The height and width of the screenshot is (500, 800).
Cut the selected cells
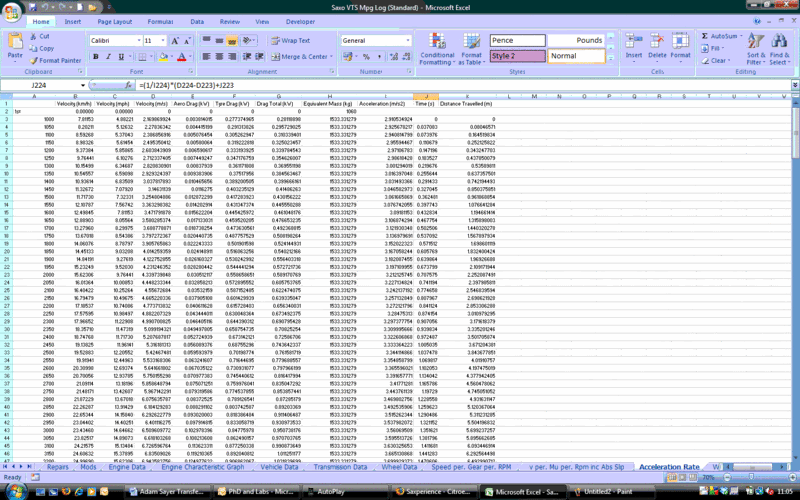click(x=40, y=36)
